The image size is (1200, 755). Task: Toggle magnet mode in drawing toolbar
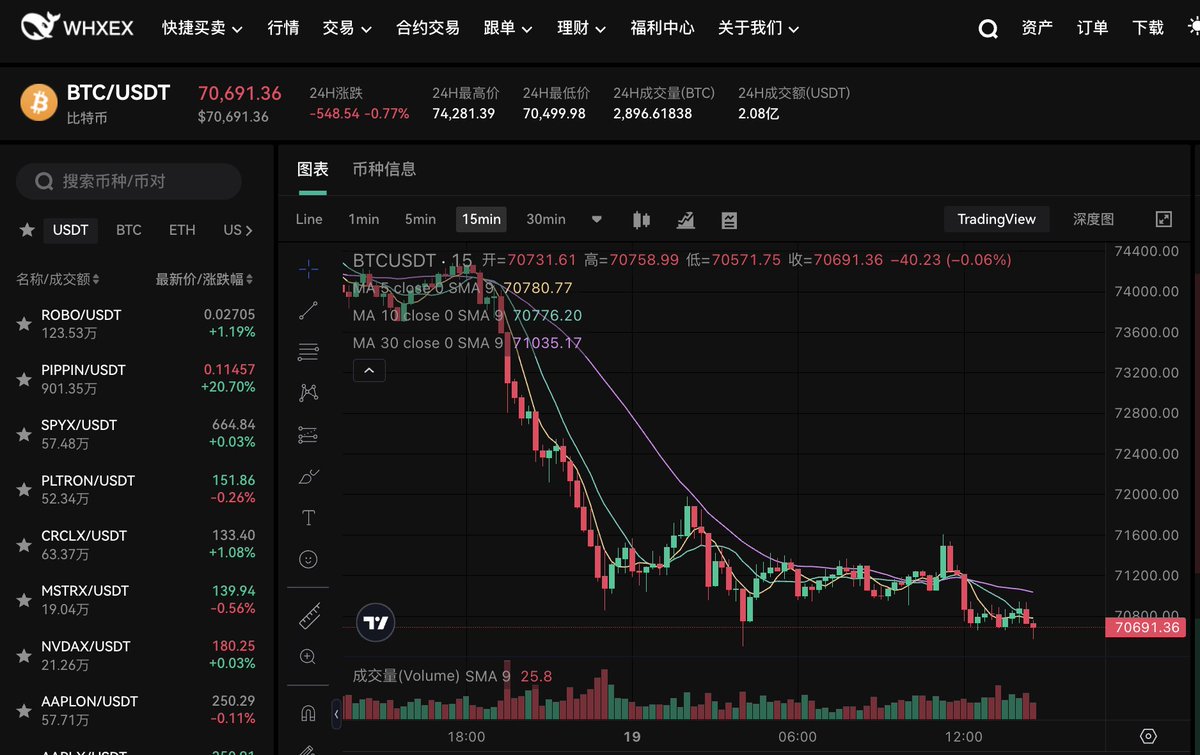(x=308, y=712)
